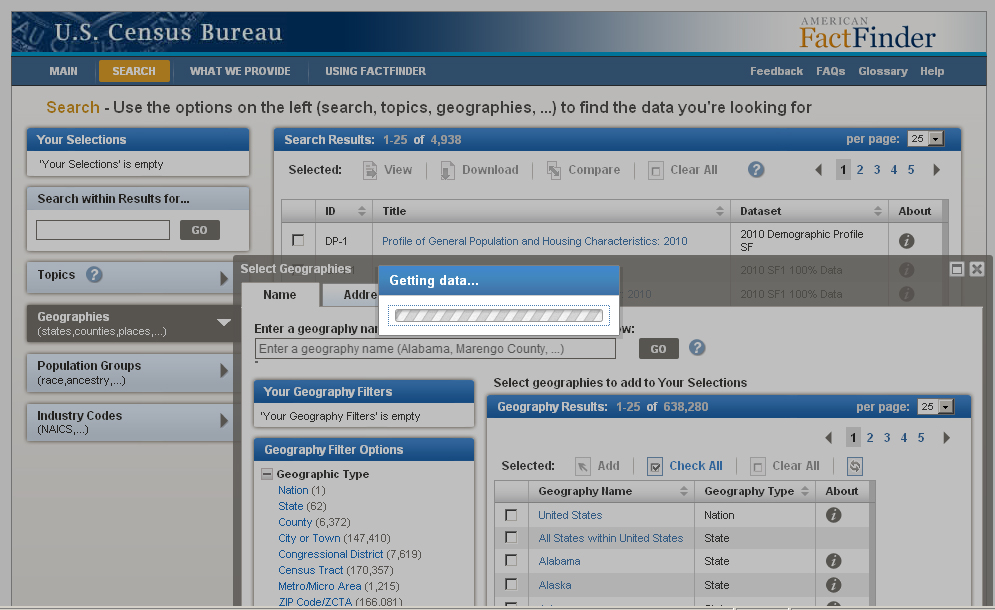Open About info for Alaska row
This screenshot has height=610, width=995.
pyautogui.click(x=834, y=585)
